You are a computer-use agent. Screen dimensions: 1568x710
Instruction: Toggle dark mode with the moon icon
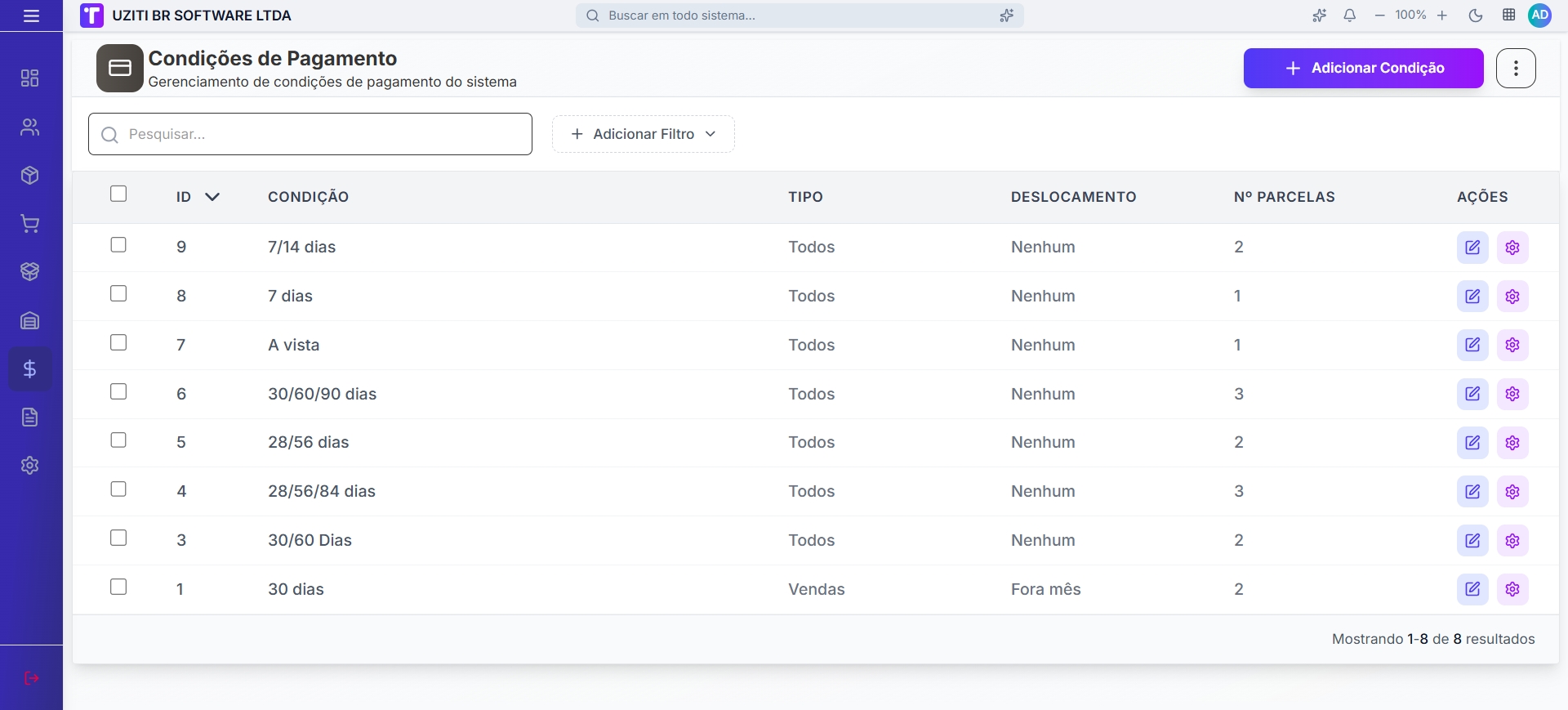pos(1476,16)
